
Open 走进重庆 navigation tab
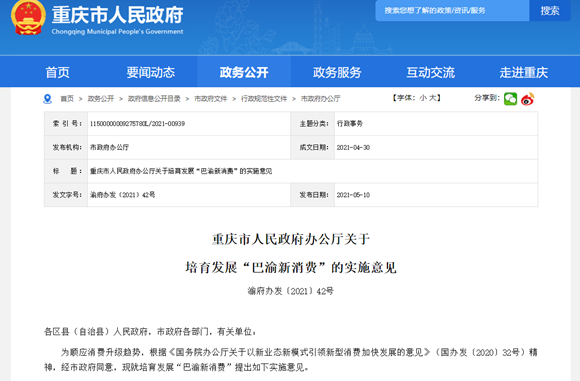point(524,72)
